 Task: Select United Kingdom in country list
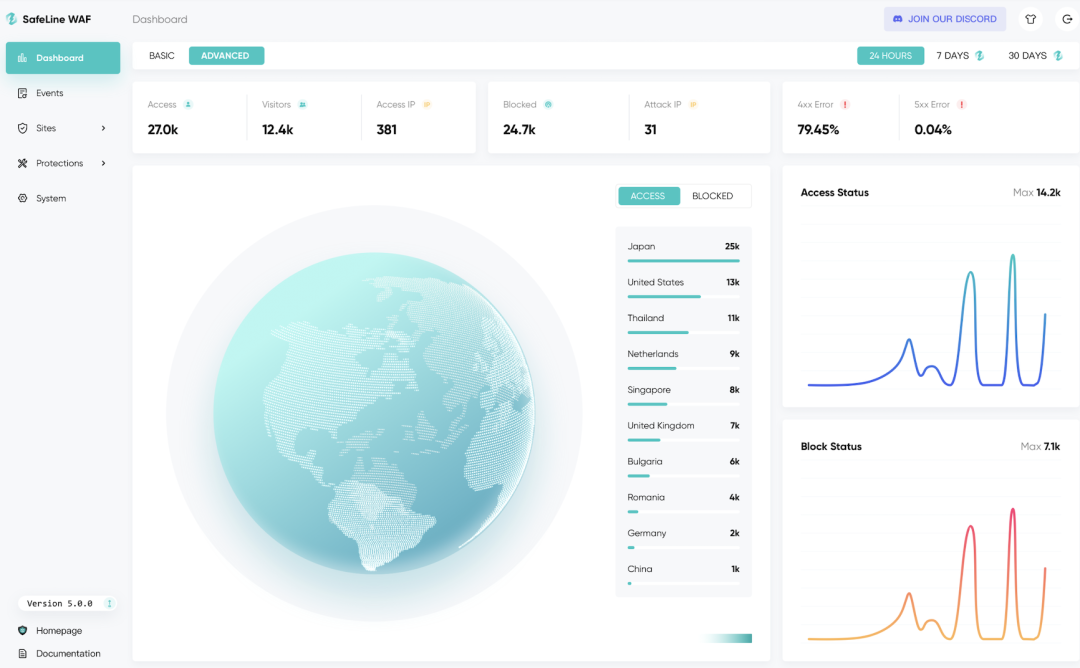pos(683,430)
